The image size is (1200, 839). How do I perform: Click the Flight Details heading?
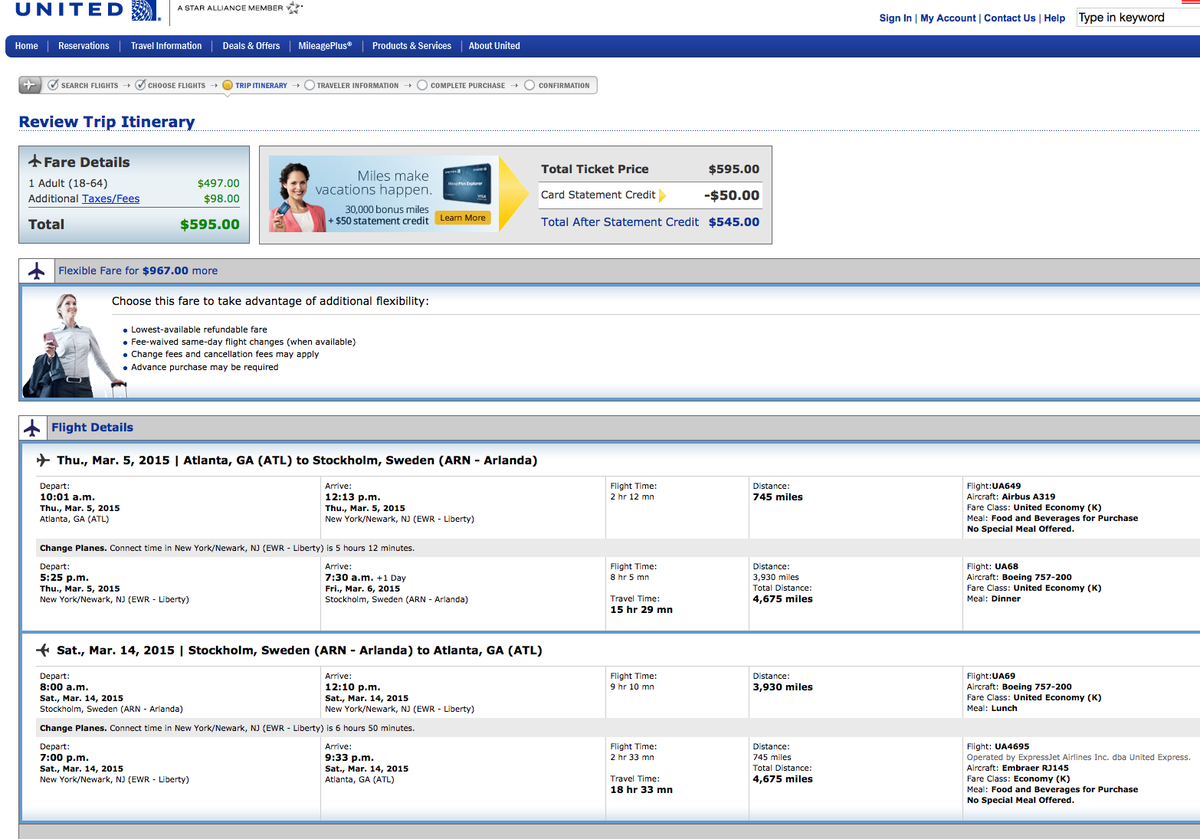[x=92, y=427]
